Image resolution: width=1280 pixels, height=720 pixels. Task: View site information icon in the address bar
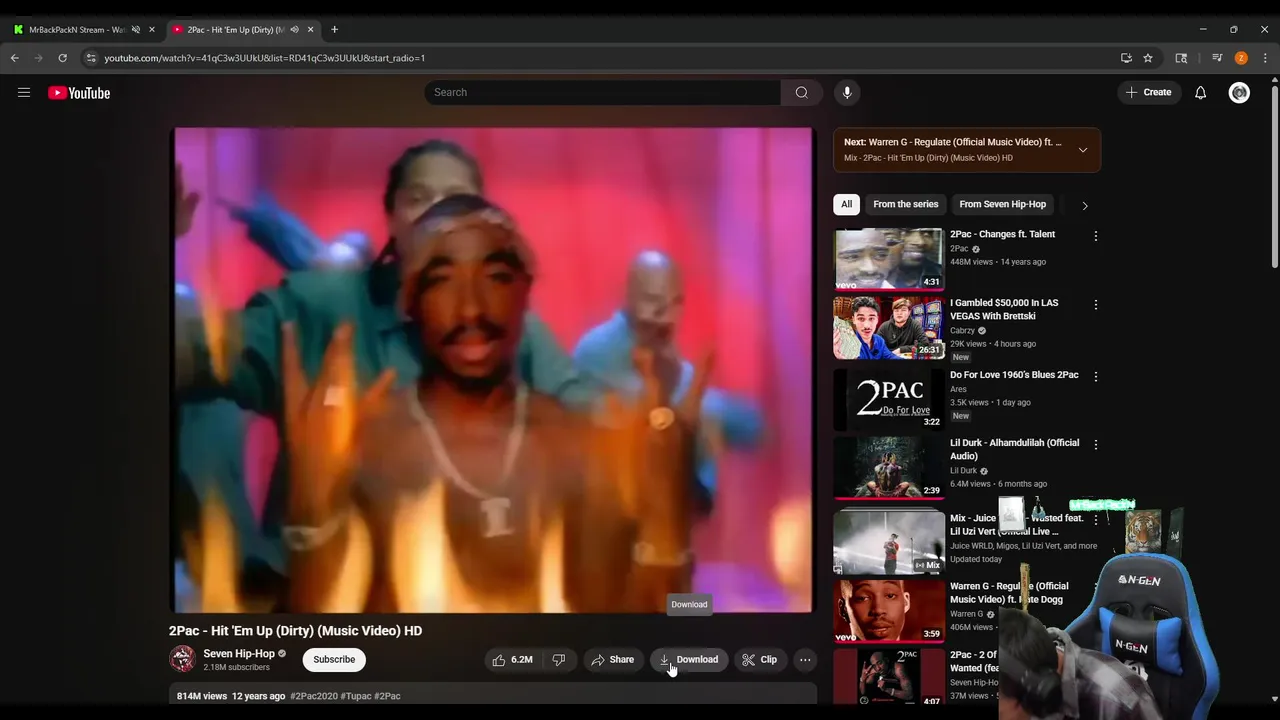[91, 58]
